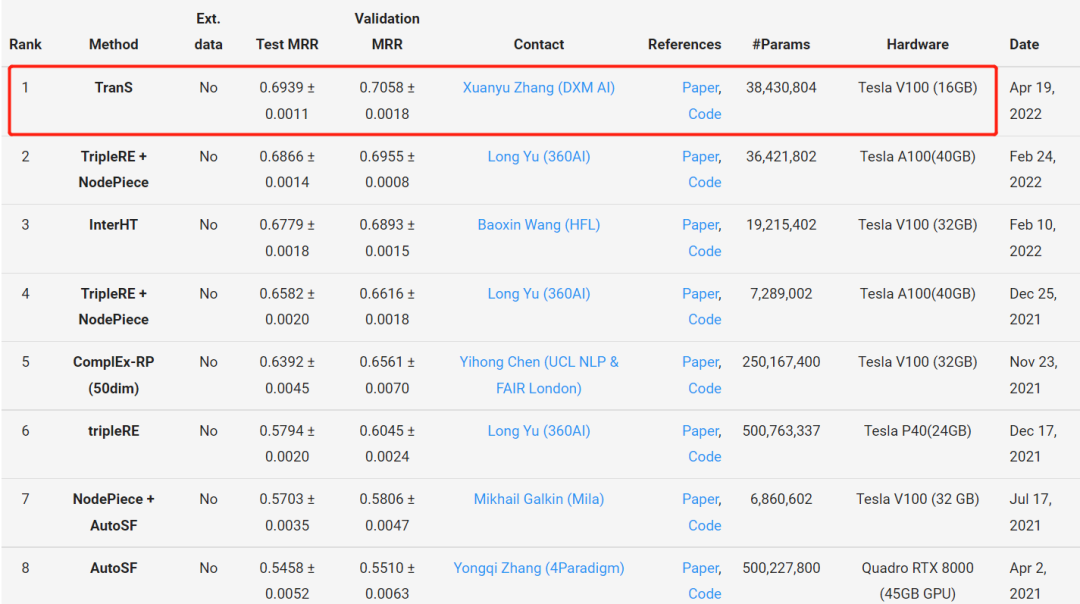Open the Code link for TranS

[x=704, y=114]
